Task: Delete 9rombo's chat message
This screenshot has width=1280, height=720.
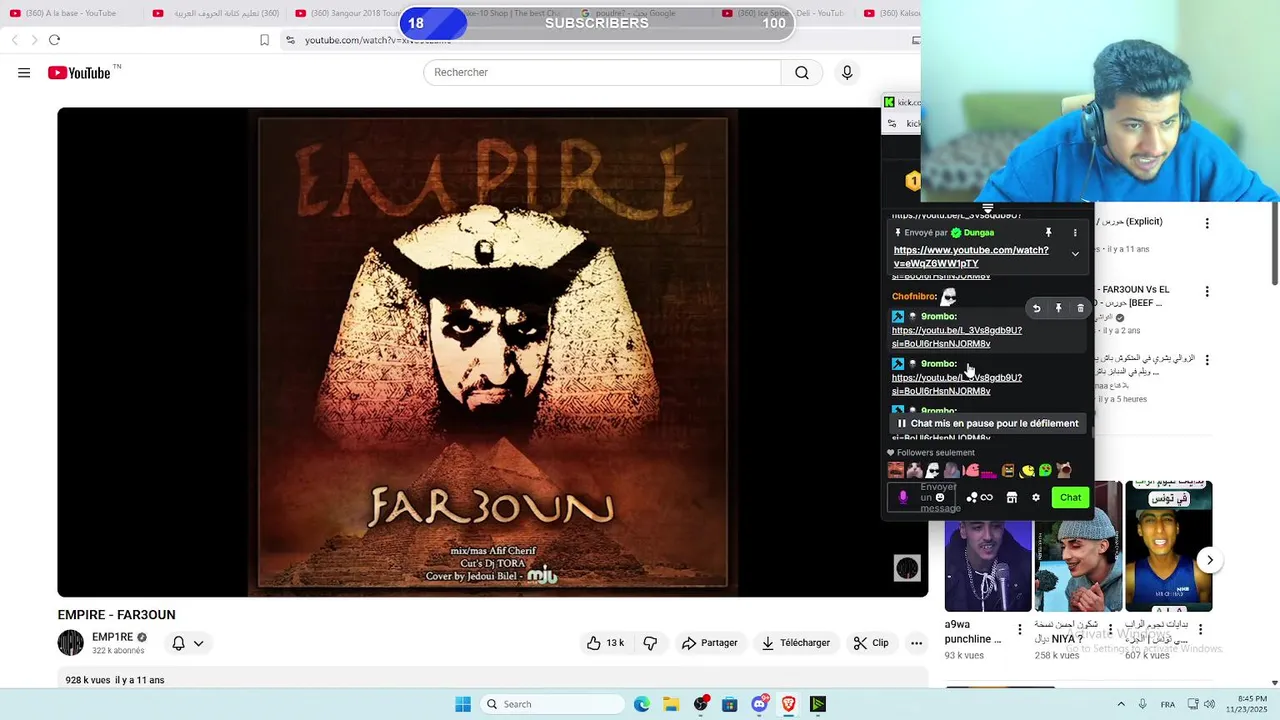Action: [x=1080, y=309]
